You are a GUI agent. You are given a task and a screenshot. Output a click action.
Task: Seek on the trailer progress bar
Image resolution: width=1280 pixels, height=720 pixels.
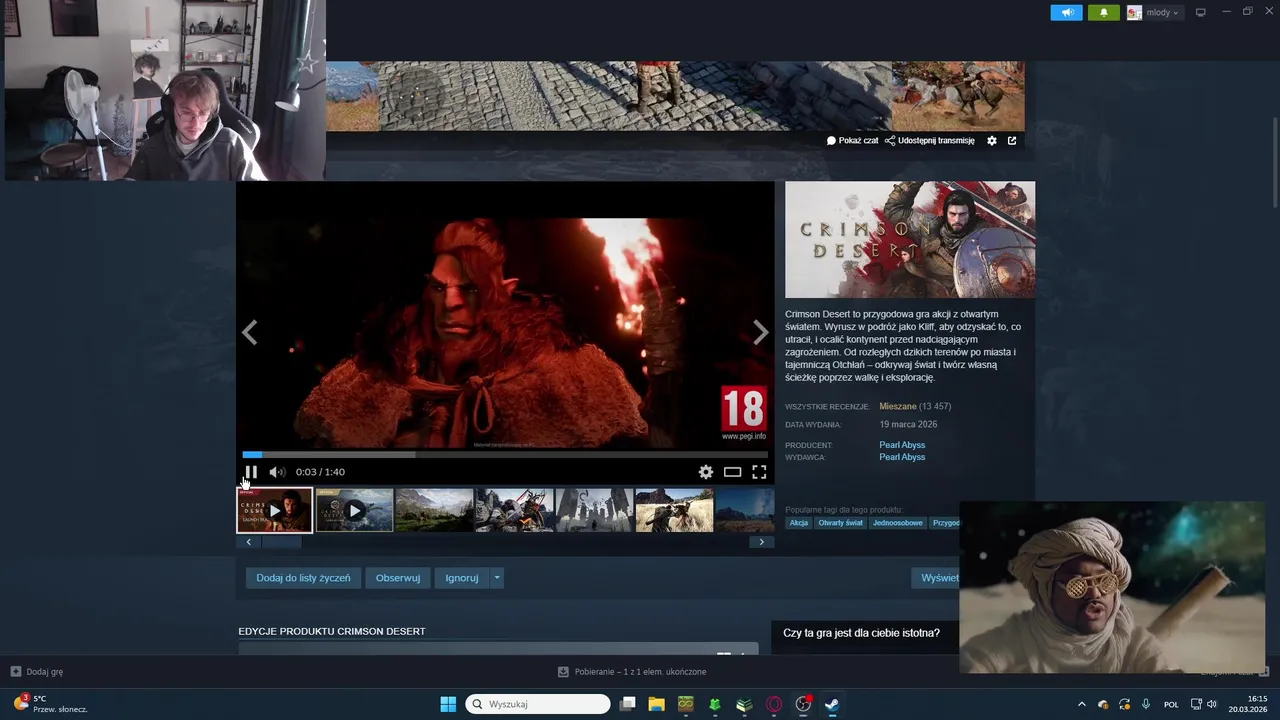coord(505,455)
